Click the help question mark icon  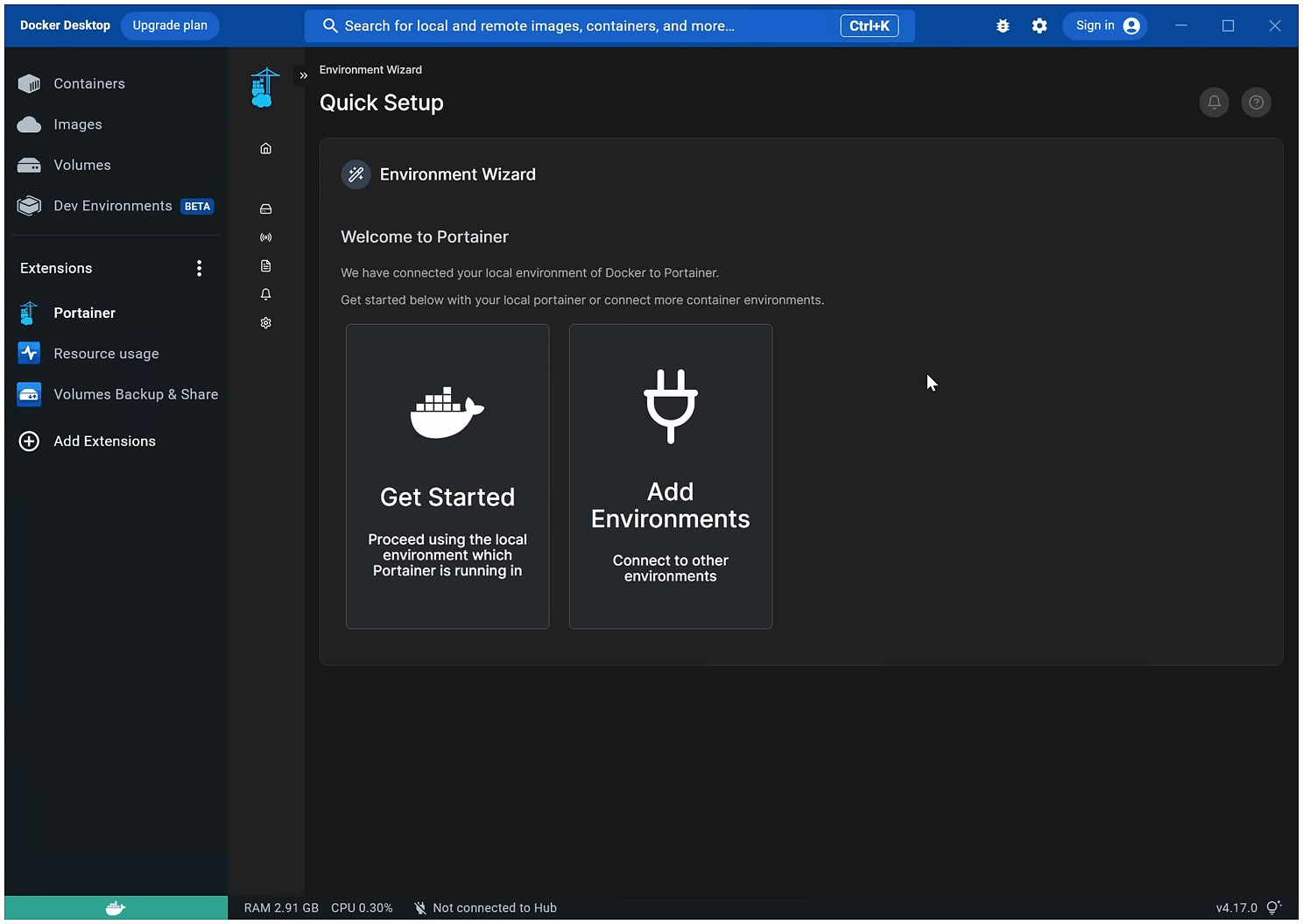(x=1256, y=102)
